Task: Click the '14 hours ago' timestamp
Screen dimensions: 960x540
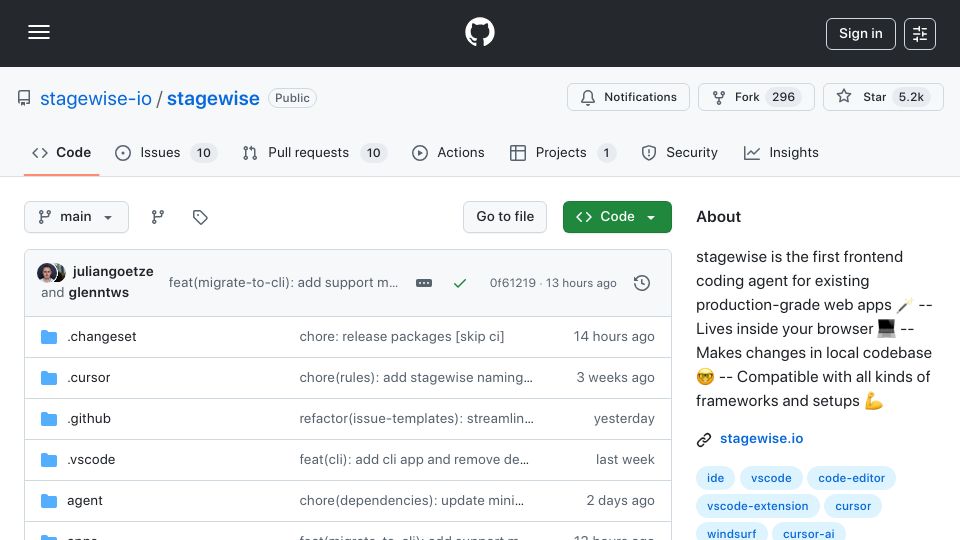Action: click(613, 337)
